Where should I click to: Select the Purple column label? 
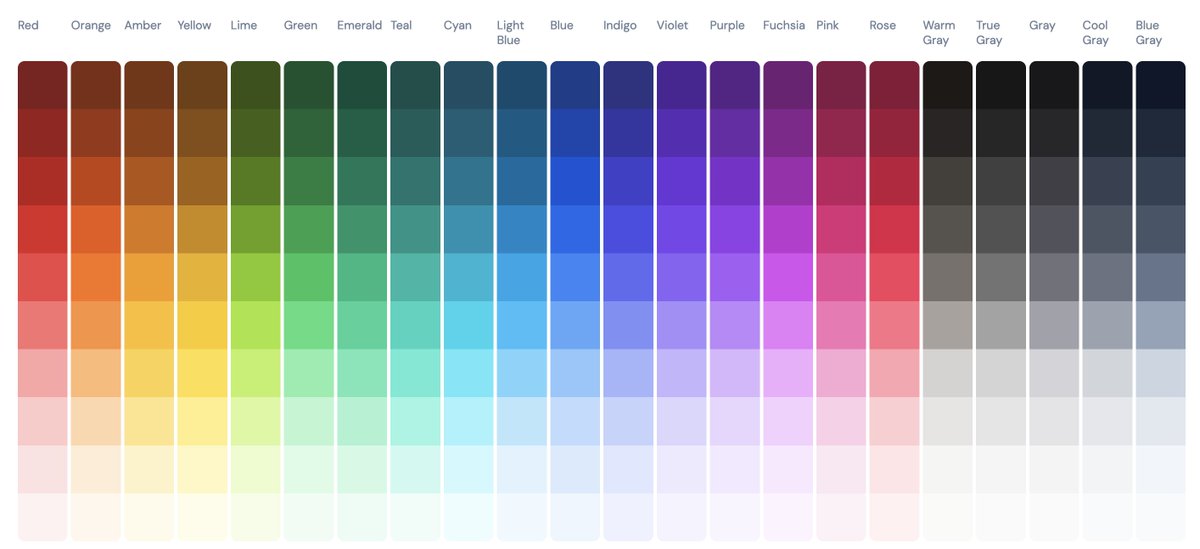coord(727,25)
